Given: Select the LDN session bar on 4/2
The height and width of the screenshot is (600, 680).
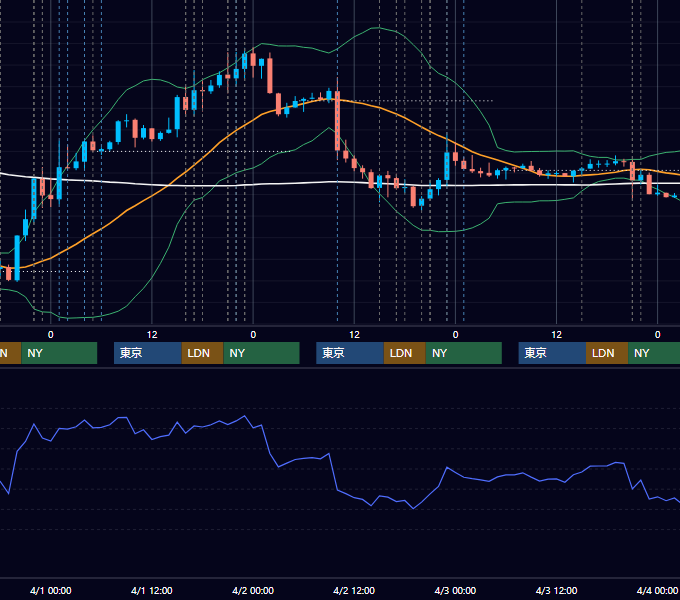Looking at the screenshot, I should (405, 353).
